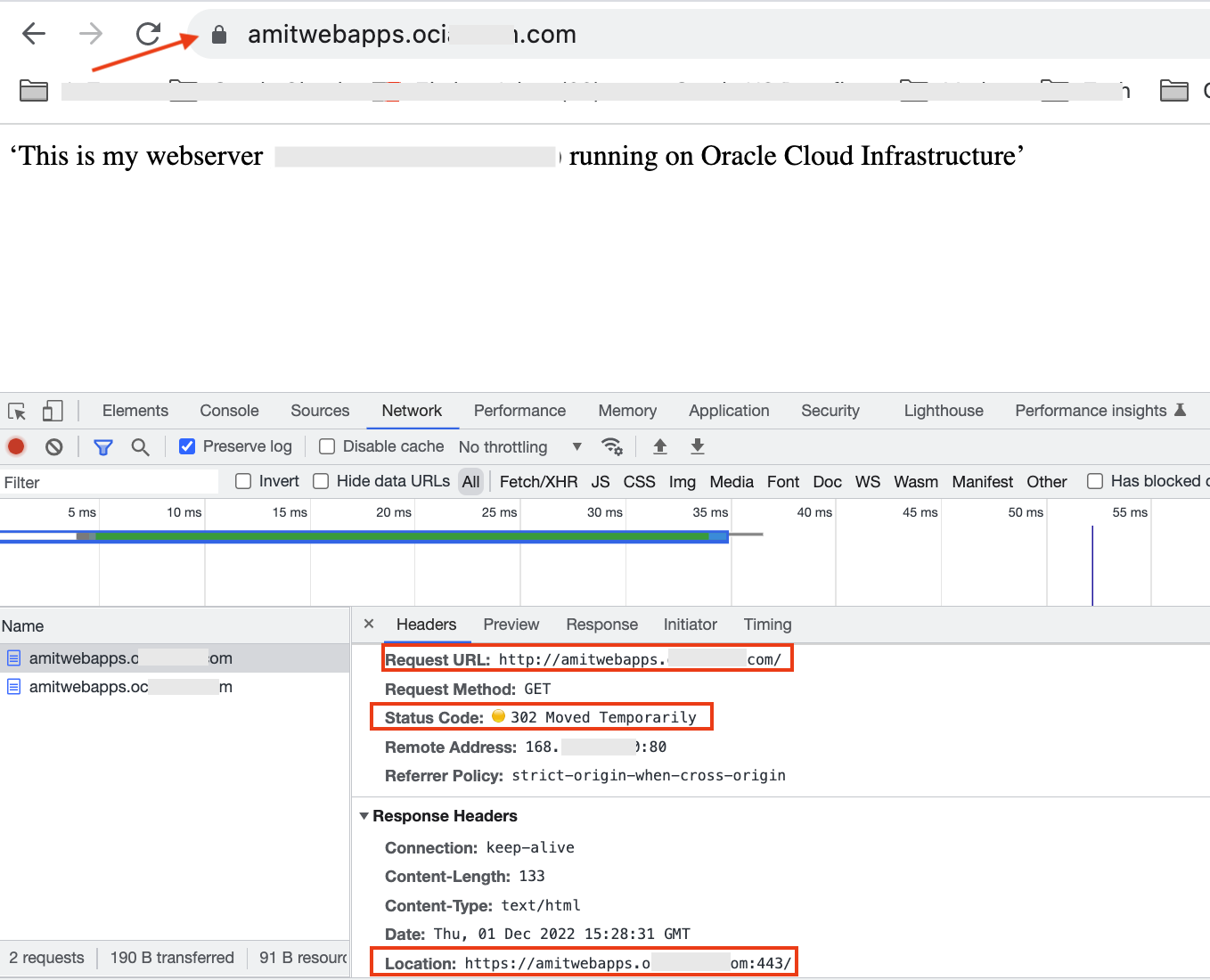Image resolution: width=1210 pixels, height=980 pixels.
Task: Stop recording with the red record button
Action: point(16,446)
